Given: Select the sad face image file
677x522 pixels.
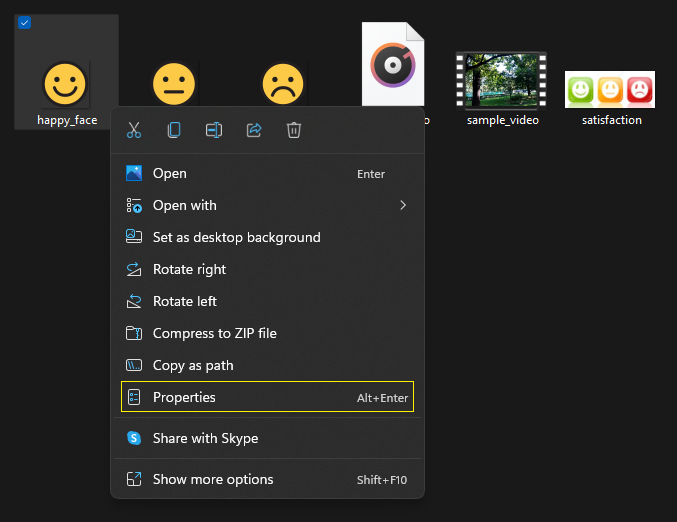Looking at the screenshot, I should [x=283, y=84].
